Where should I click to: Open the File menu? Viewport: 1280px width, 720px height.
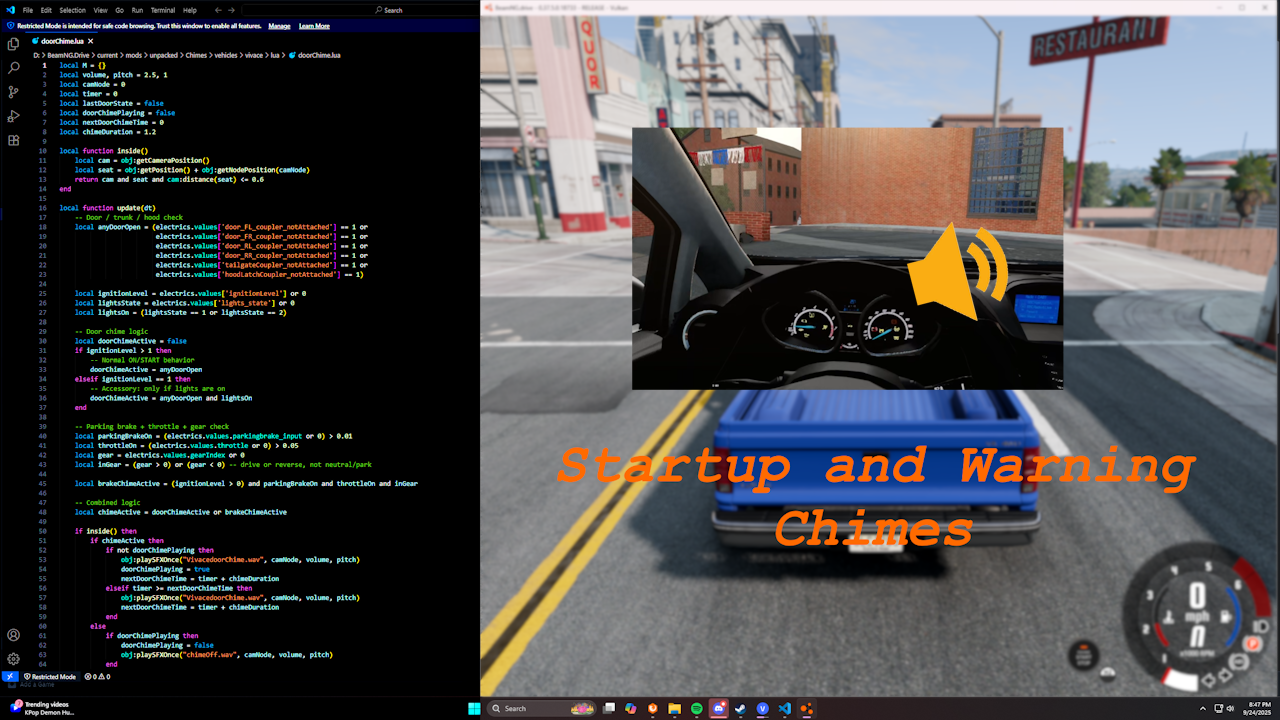tap(28, 10)
